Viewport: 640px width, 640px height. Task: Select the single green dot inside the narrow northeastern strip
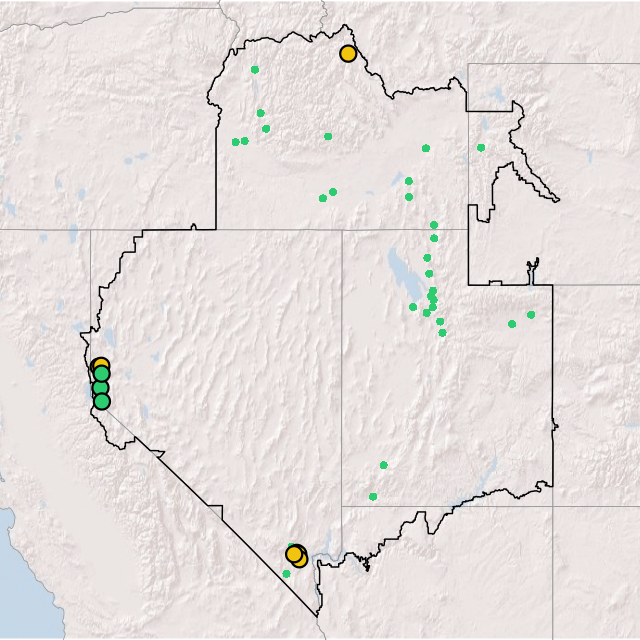point(481,148)
